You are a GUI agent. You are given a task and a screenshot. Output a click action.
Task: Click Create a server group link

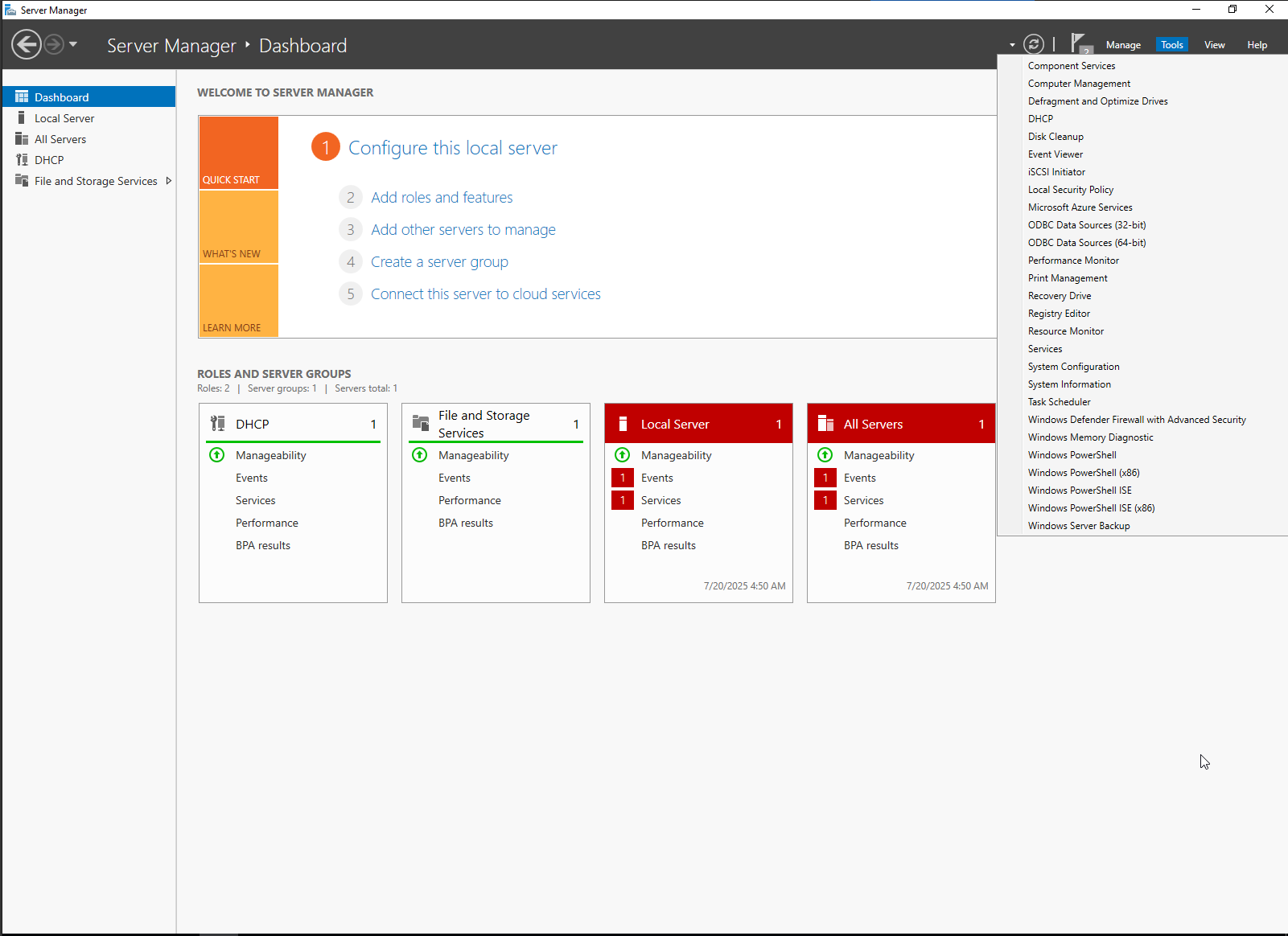(x=439, y=262)
